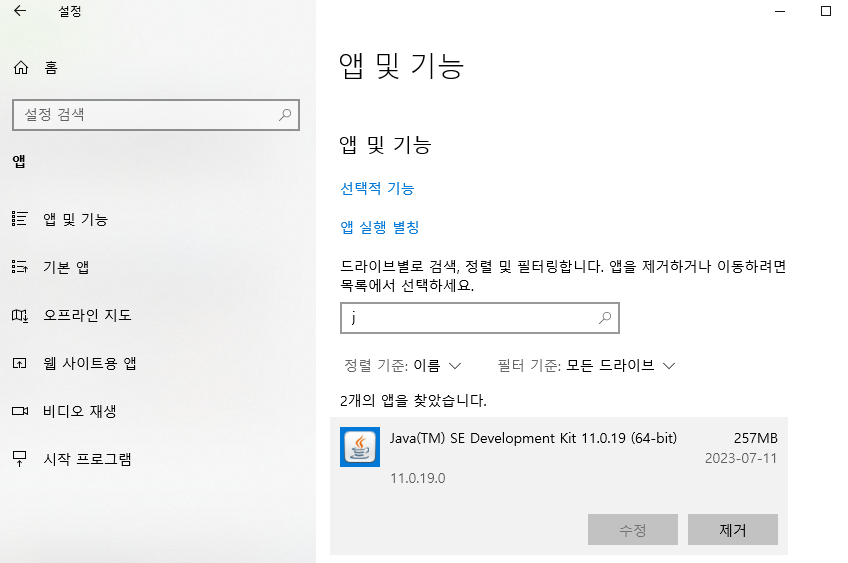Click the 시작 프로그램 icon
Screen dimensions: 848x563
19,459
